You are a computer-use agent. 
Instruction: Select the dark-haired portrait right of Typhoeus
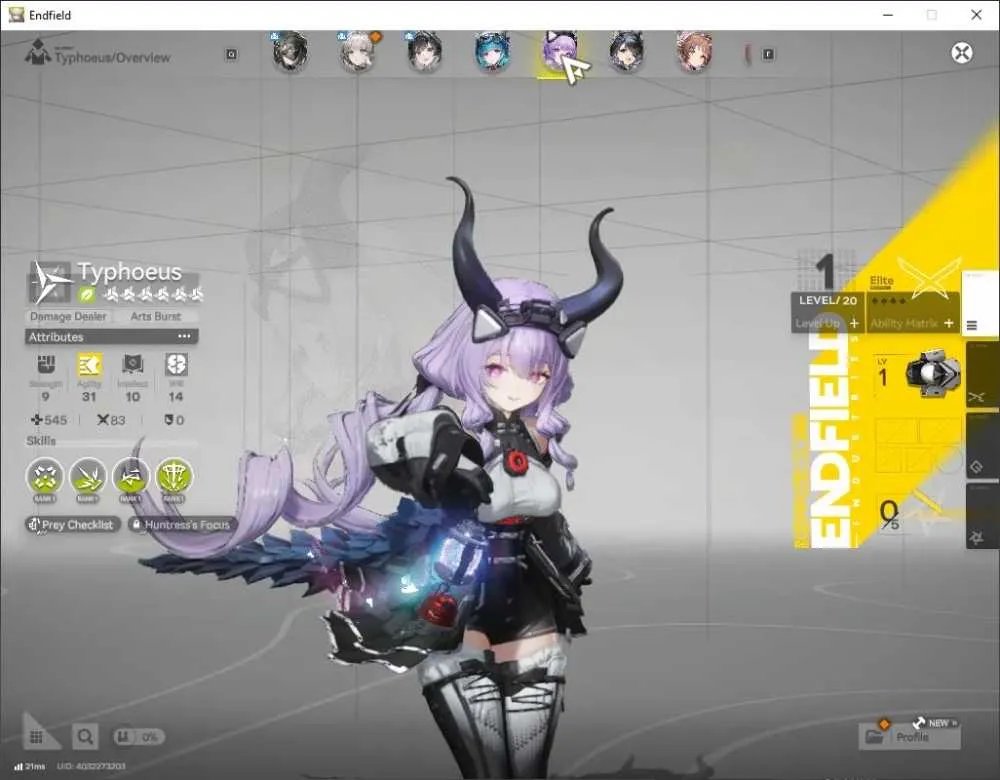(x=626, y=52)
